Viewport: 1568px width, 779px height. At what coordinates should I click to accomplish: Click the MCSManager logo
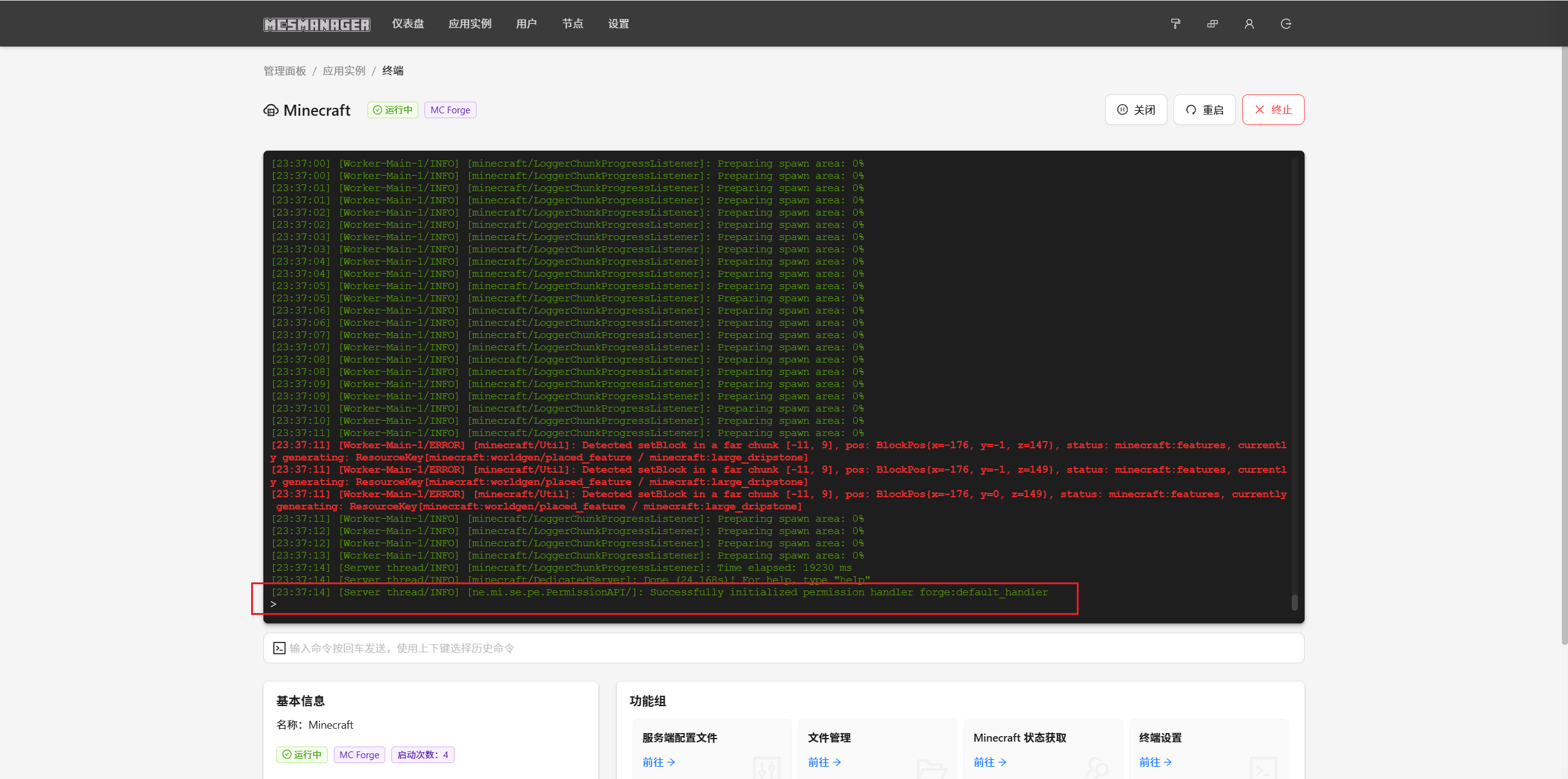(x=317, y=24)
